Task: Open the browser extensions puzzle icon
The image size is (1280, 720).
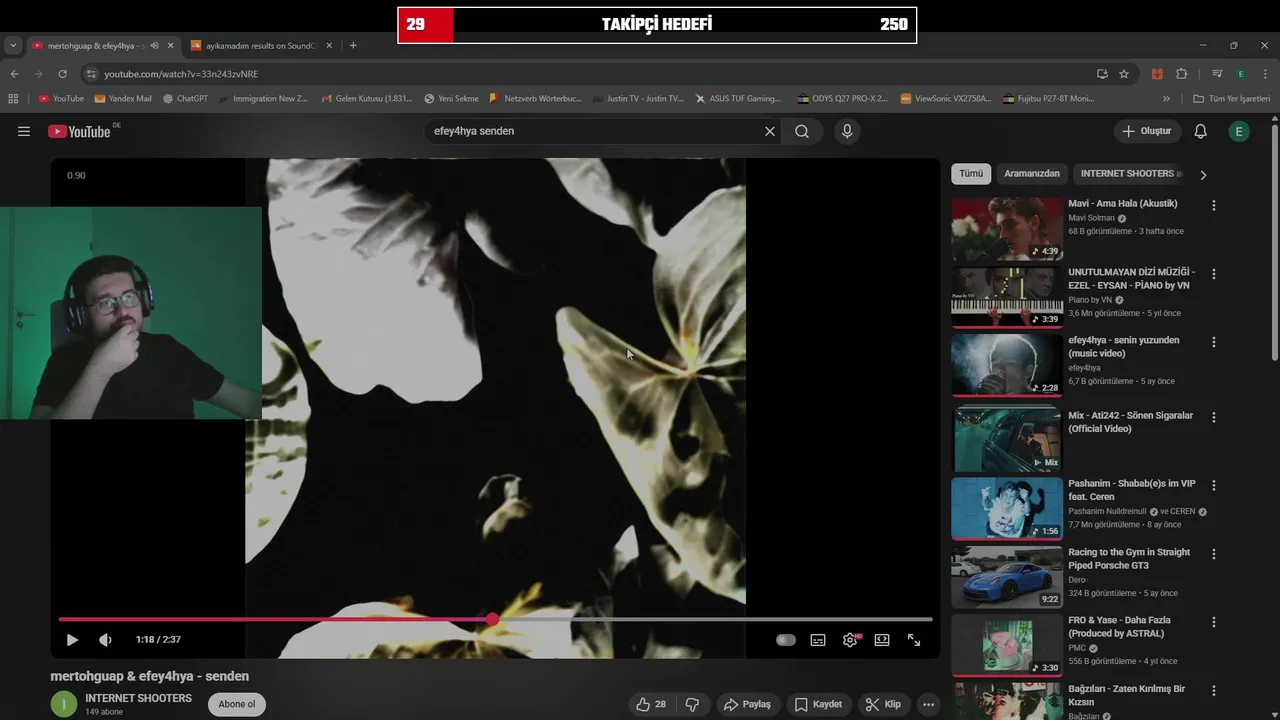Action: point(1181,74)
